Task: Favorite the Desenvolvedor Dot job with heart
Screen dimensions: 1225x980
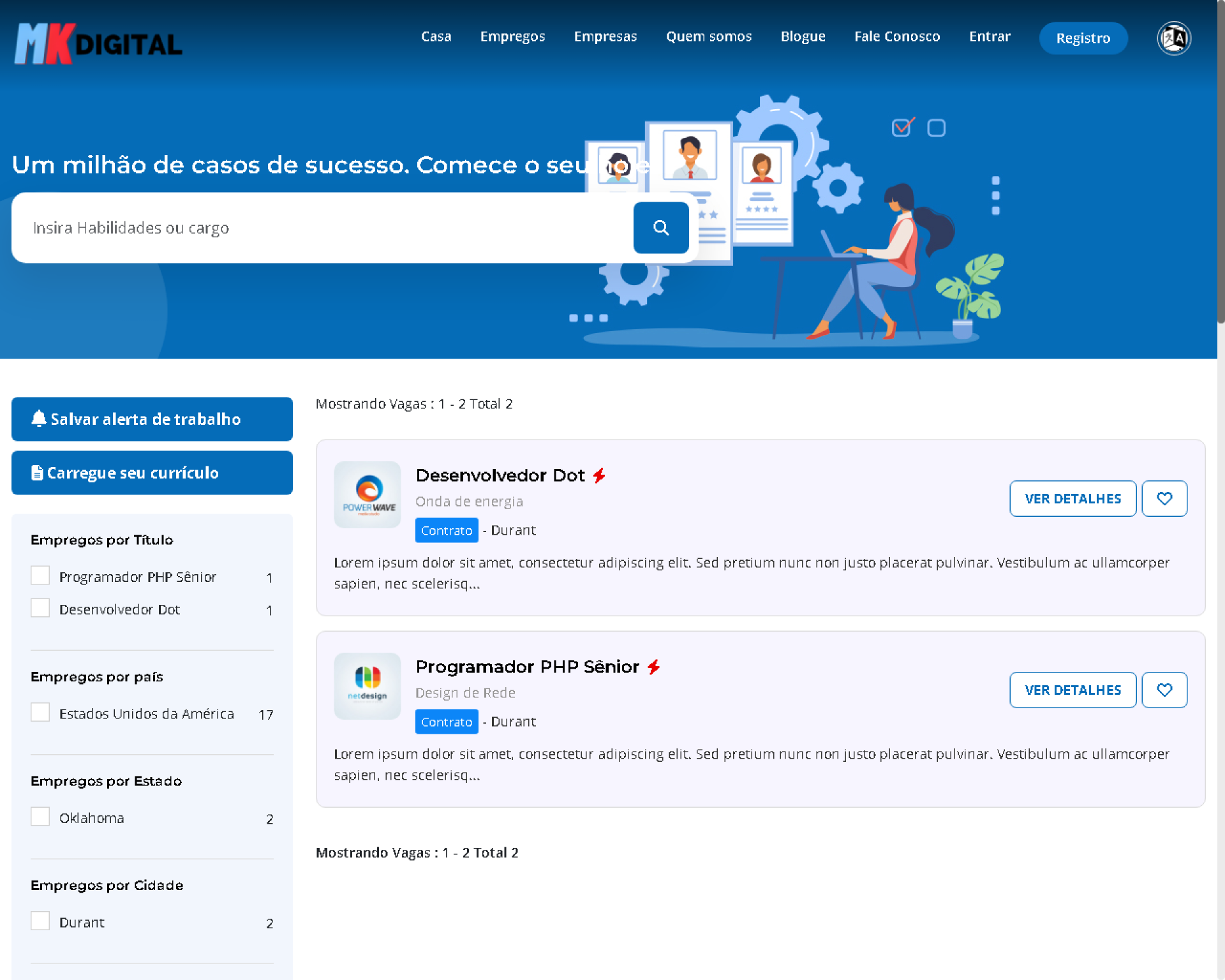Action: point(1164,498)
